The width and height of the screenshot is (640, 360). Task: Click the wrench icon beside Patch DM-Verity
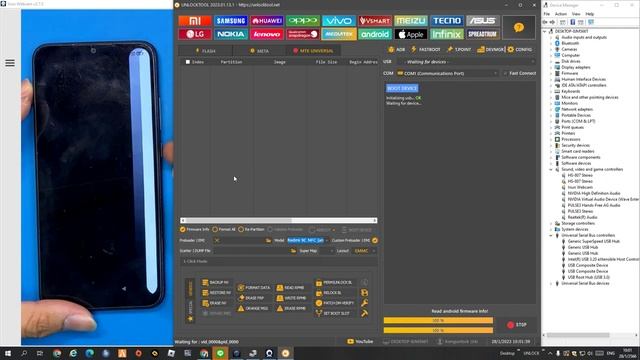tap(364, 303)
